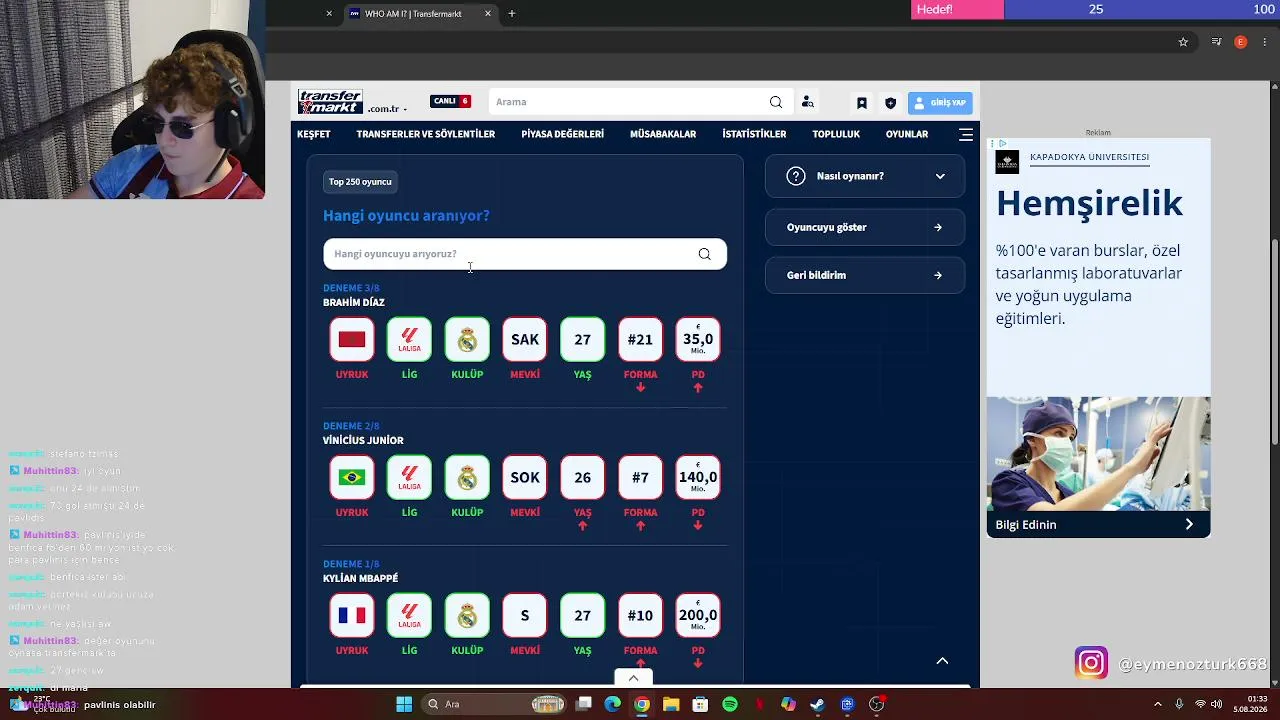Click the 'Bilgi Edinin' ad button
The height and width of the screenshot is (720, 1280).
click(1098, 524)
